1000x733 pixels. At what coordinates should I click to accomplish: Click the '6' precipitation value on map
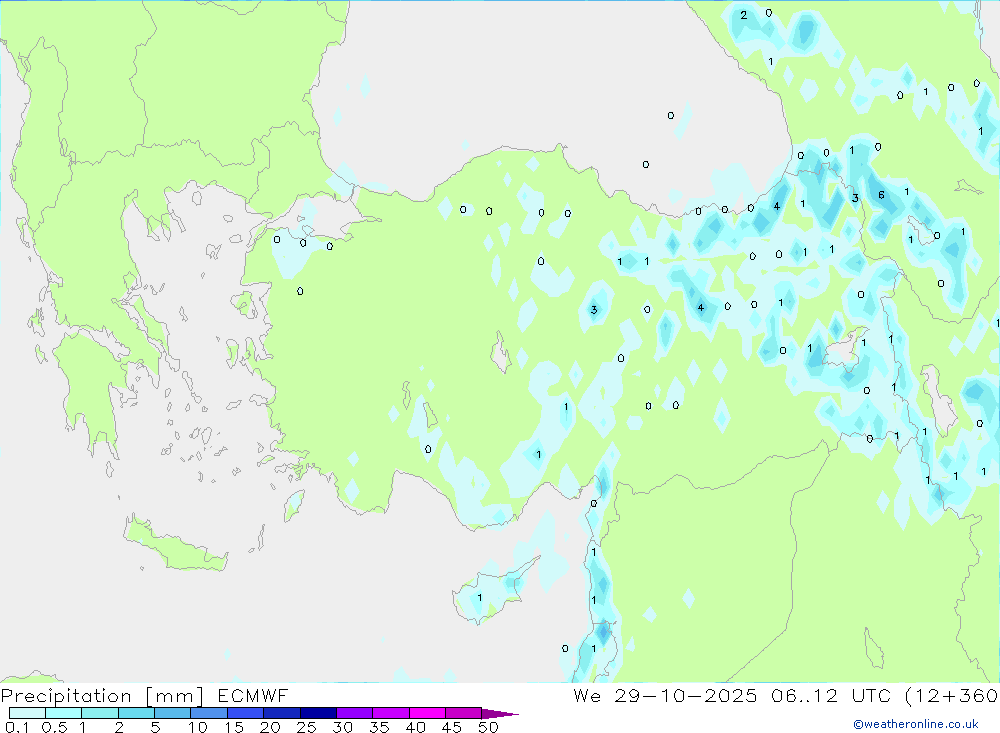click(881, 195)
